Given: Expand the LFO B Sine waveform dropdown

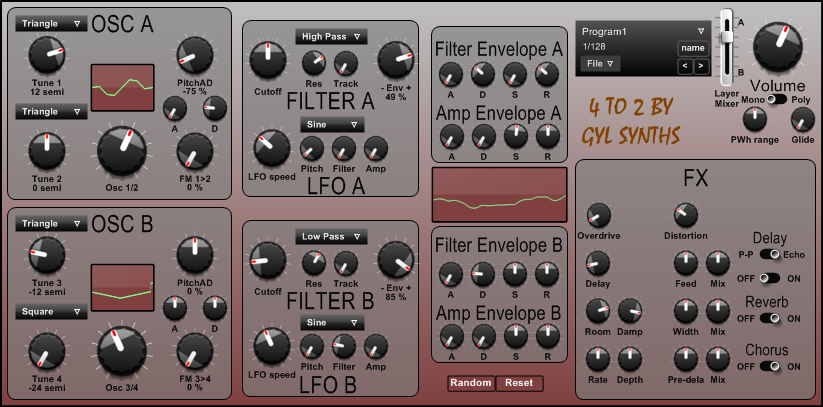Looking at the screenshot, I should click(x=331, y=323).
